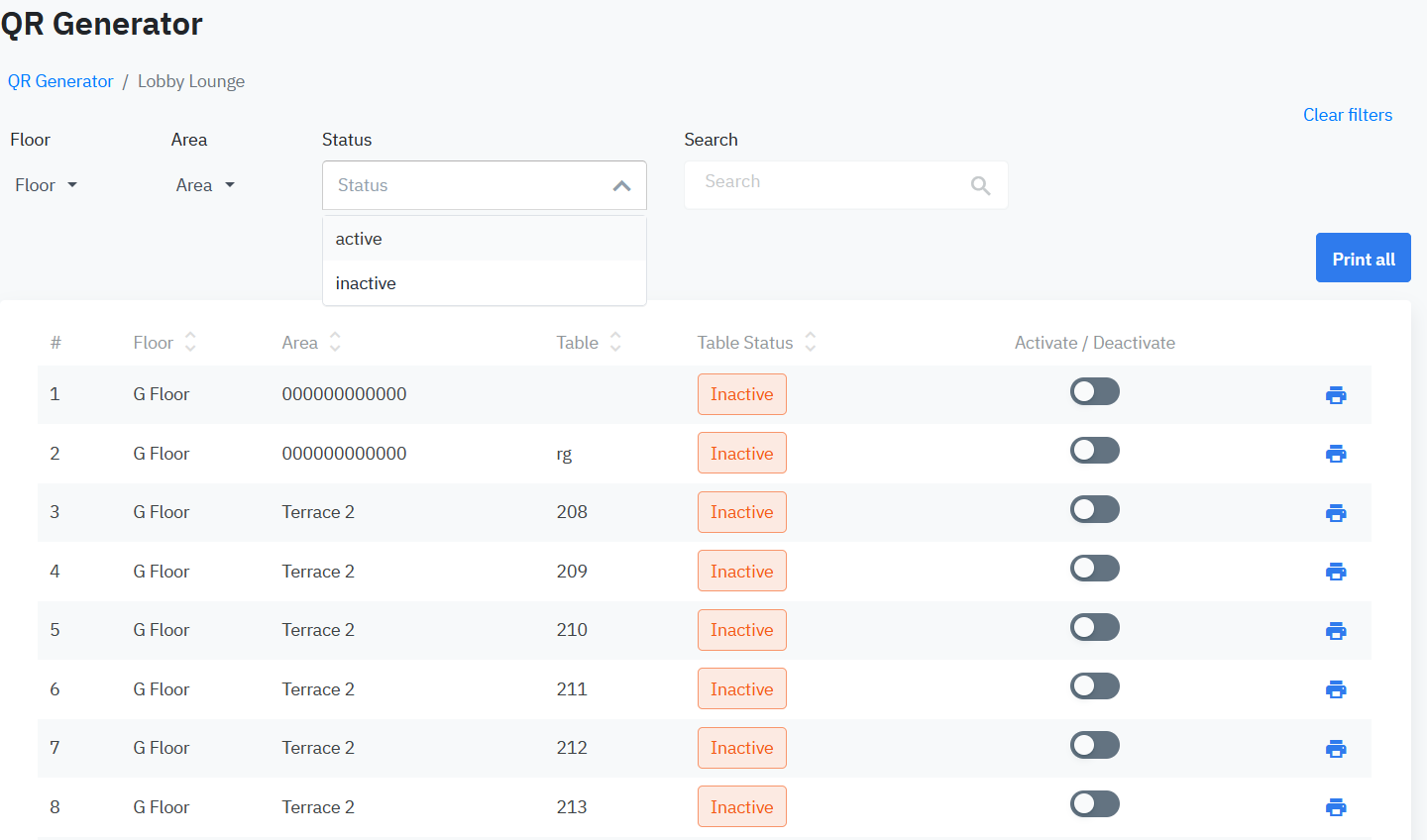Viewport: 1427px width, 840px height.
Task: Sort the Table column with its arrows
Action: 615,342
